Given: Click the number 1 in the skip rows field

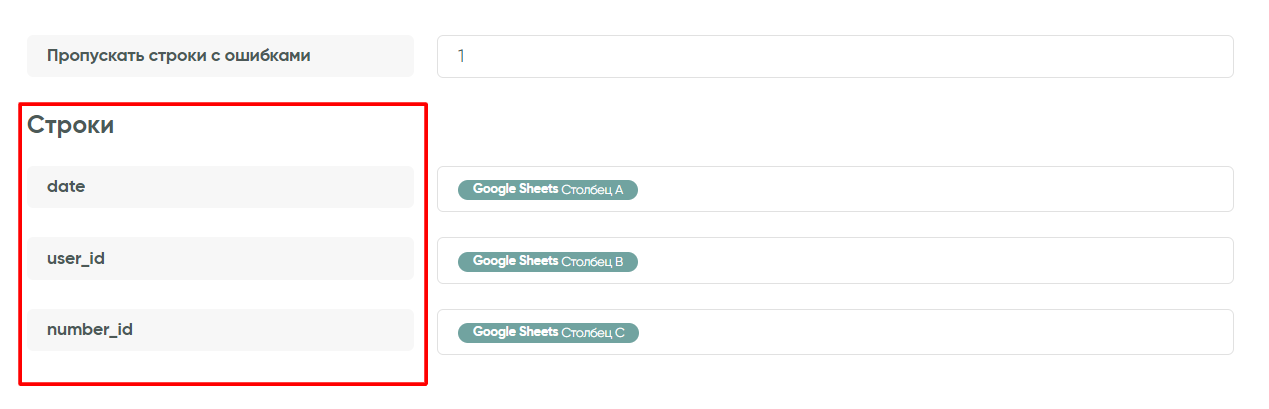Looking at the screenshot, I should [461, 56].
